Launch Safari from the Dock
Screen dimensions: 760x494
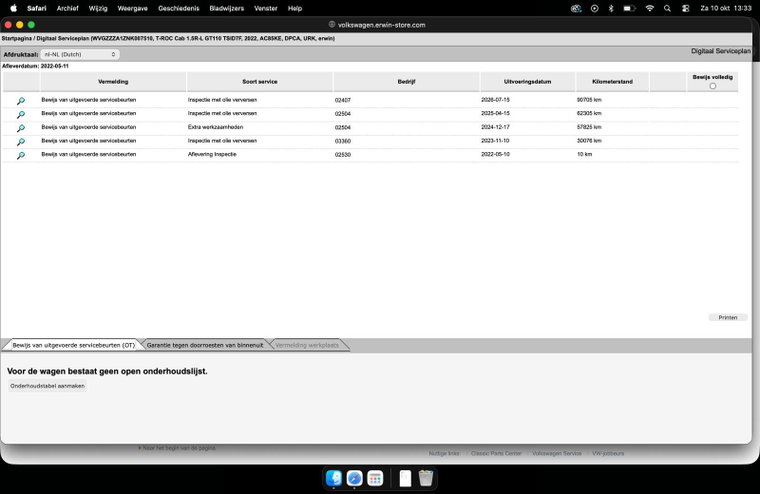coord(354,478)
